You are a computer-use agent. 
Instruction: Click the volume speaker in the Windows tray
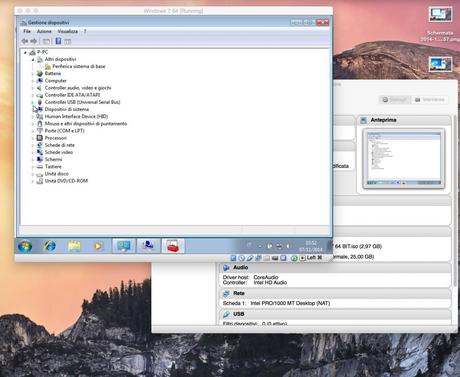click(x=289, y=246)
